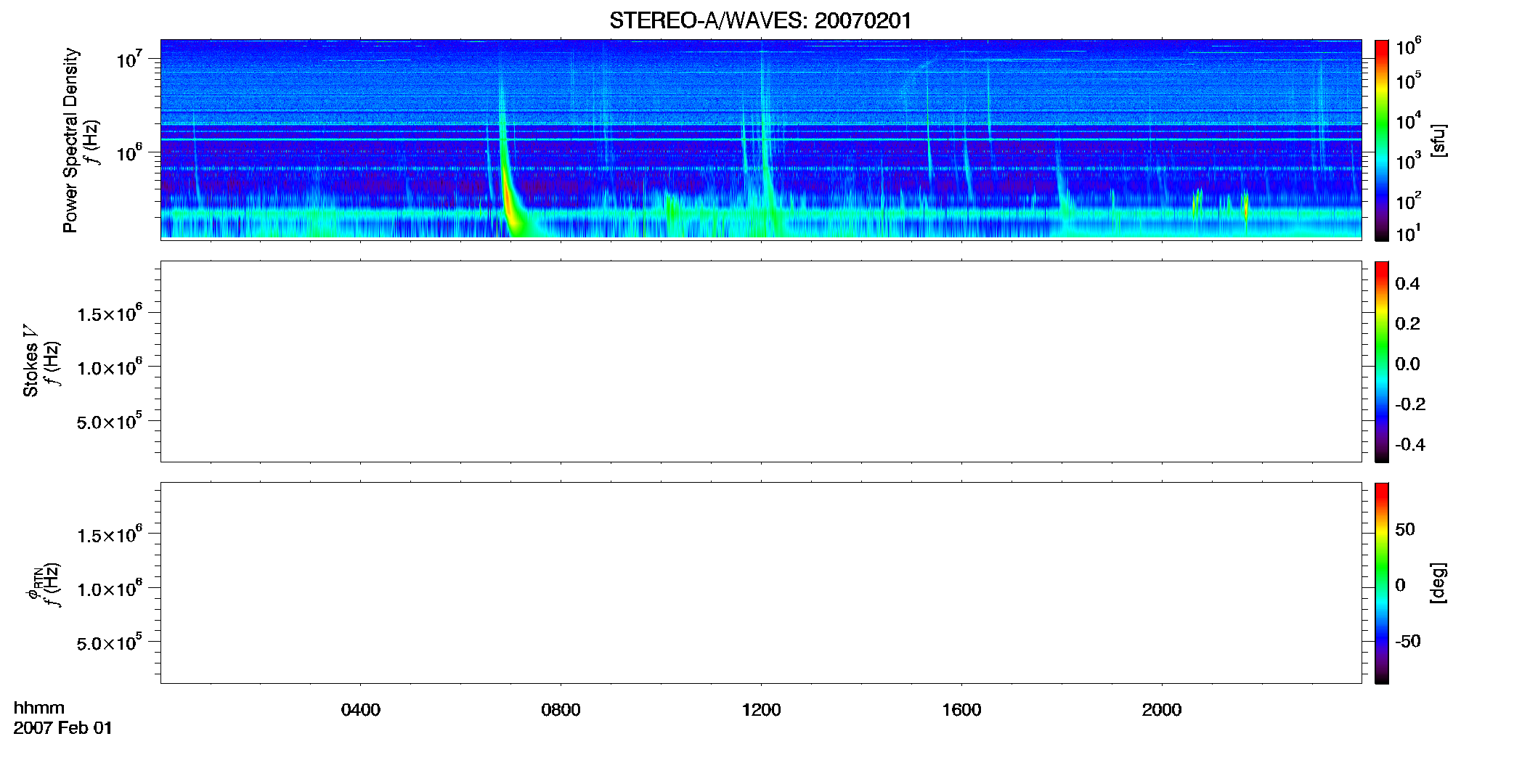This screenshot has height=784, width=1522.
Task: Click the top spectrogram colorbar
Action: (1381, 140)
